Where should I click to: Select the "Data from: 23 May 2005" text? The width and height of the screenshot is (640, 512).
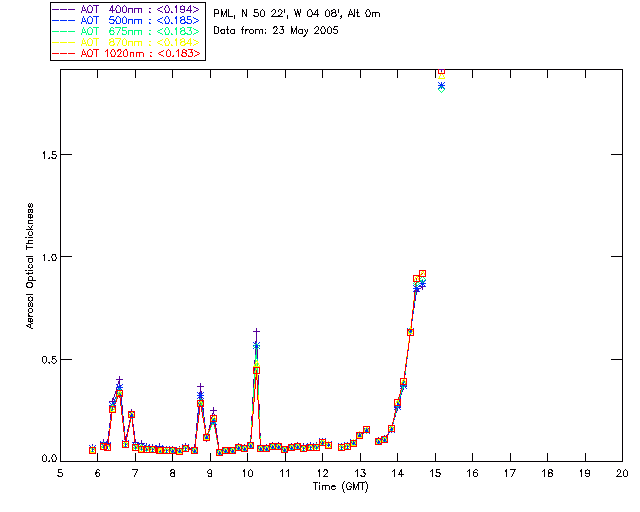pyautogui.click(x=276, y=30)
